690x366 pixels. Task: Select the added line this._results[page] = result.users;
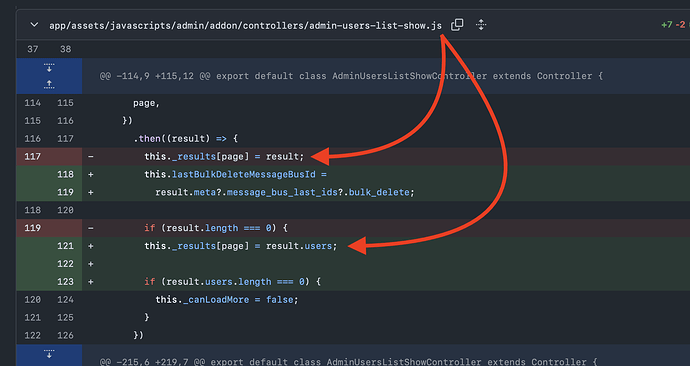tap(241, 246)
